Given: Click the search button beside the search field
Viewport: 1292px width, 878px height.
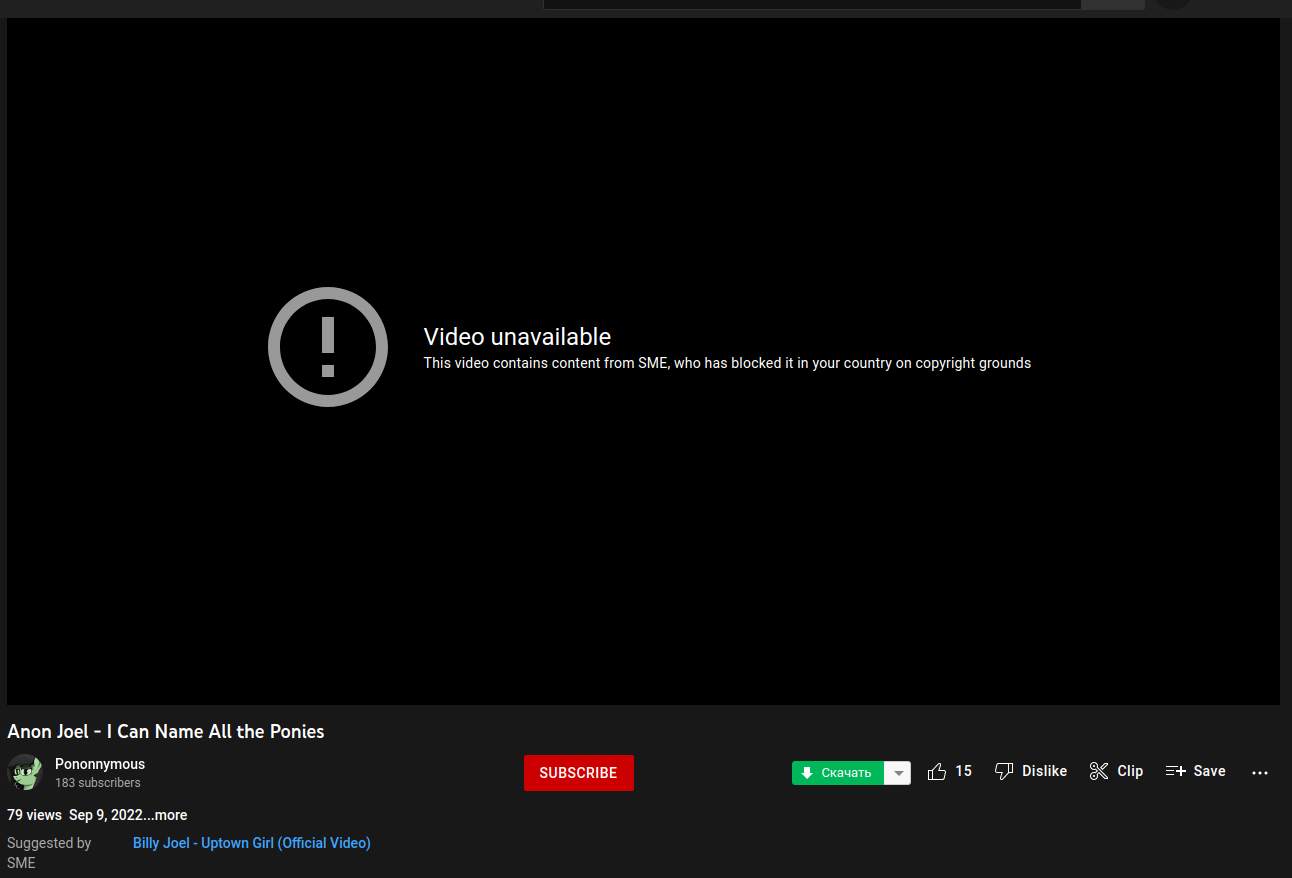Looking at the screenshot, I should point(1112,4).
